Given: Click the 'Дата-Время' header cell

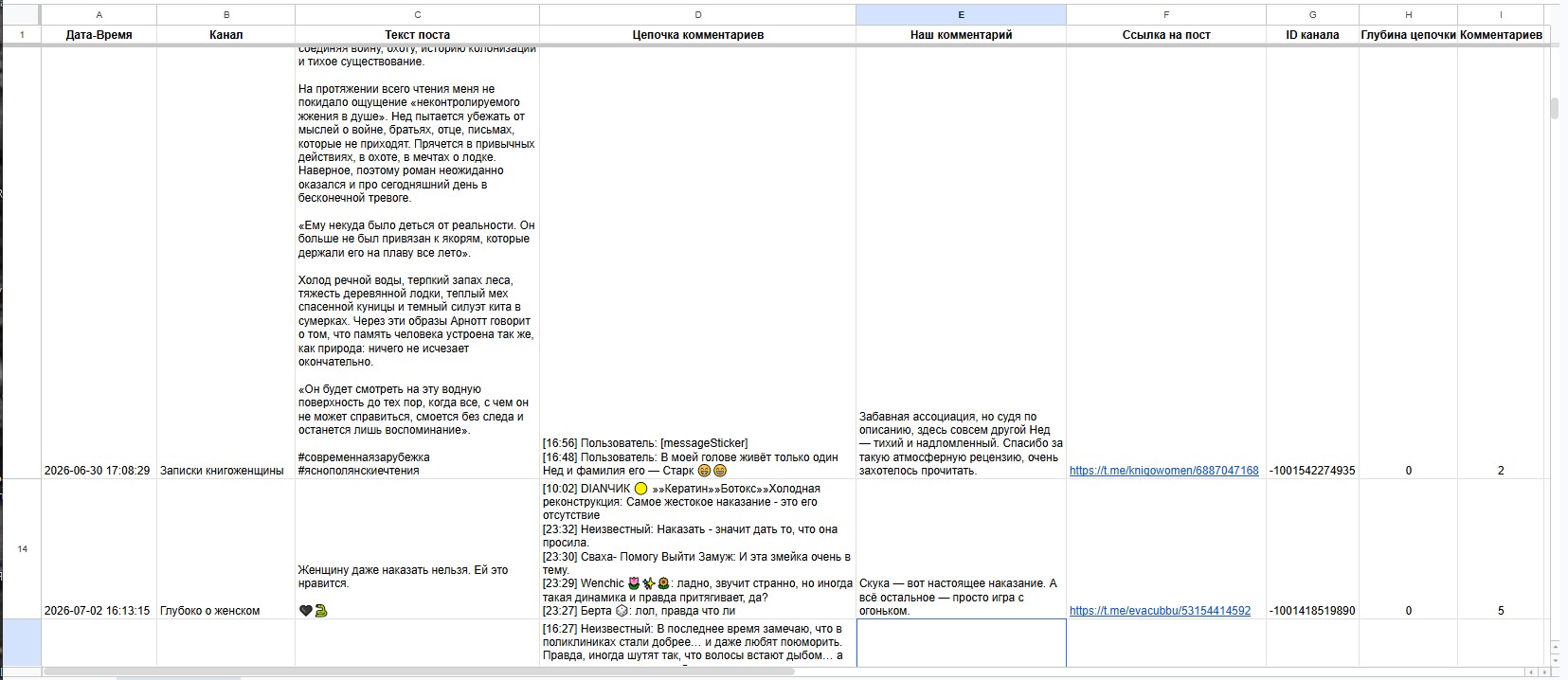Looking at the screenshot, I should click(99, 35).
